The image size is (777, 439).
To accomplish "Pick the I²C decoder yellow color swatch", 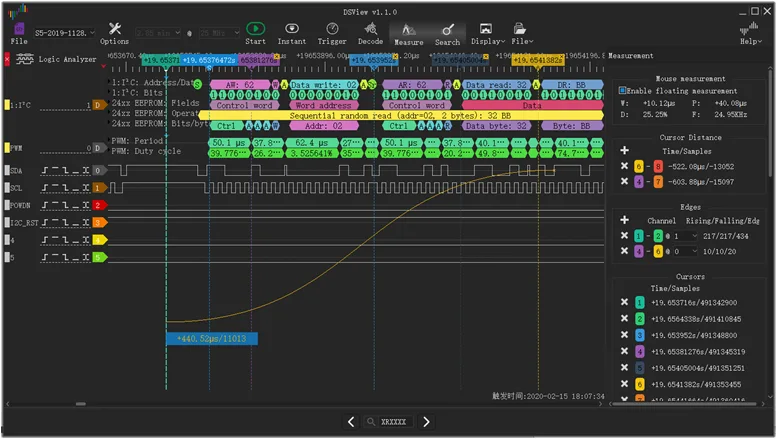I will pyautogui.click(x=7, y=105).
